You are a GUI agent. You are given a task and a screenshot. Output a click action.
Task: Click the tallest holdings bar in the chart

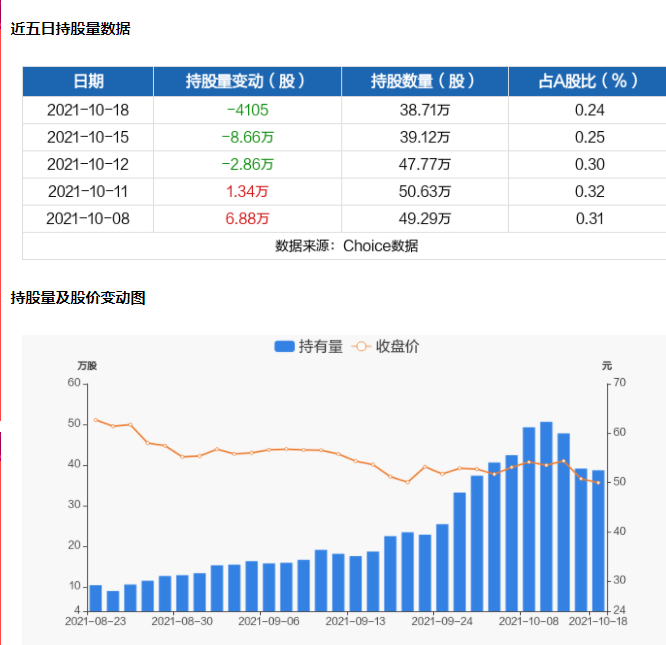546,517
